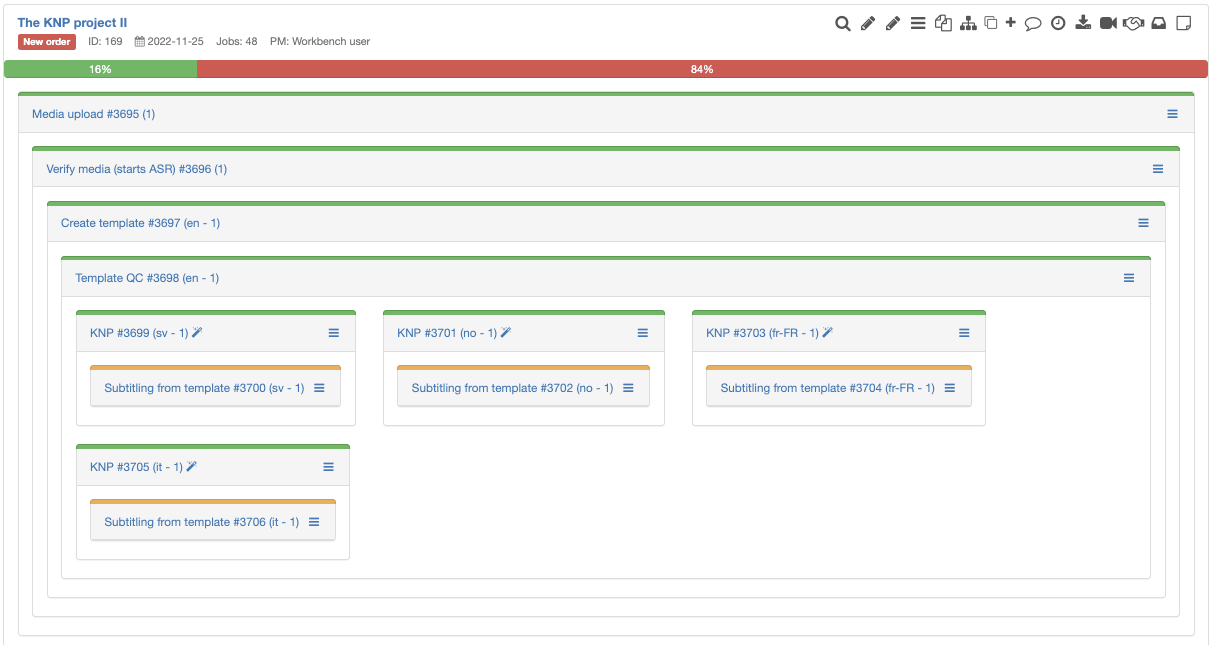1216x645 pixels.
Task: Open Subtitling from template #3704 (fr-FR) link
Action: pos(827,388)
